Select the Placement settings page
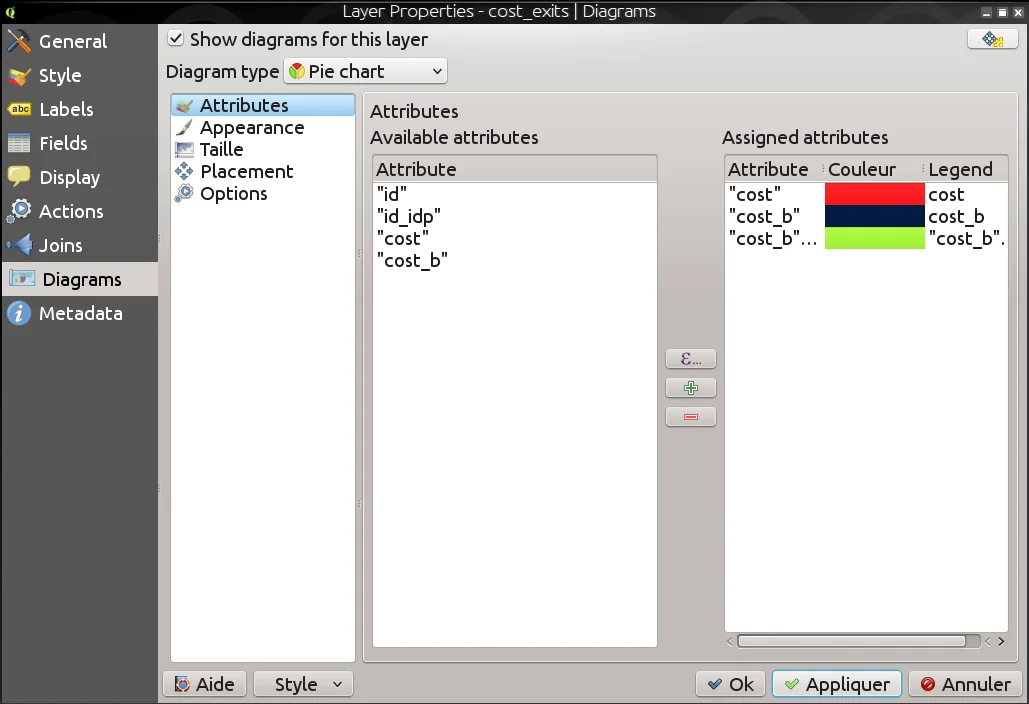The width and height of the screenshot is (1029, 704). tap(246, 172)
